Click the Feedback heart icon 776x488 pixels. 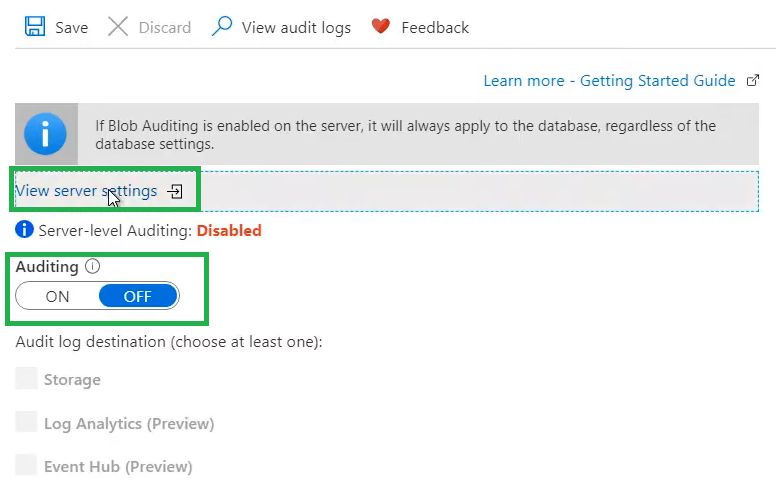click(380, 27)
